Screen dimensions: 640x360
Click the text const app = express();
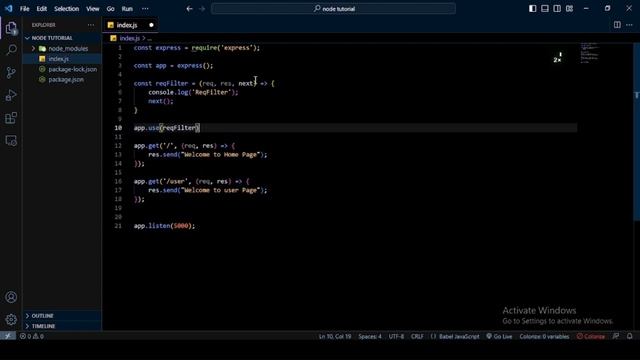[173, 66]
